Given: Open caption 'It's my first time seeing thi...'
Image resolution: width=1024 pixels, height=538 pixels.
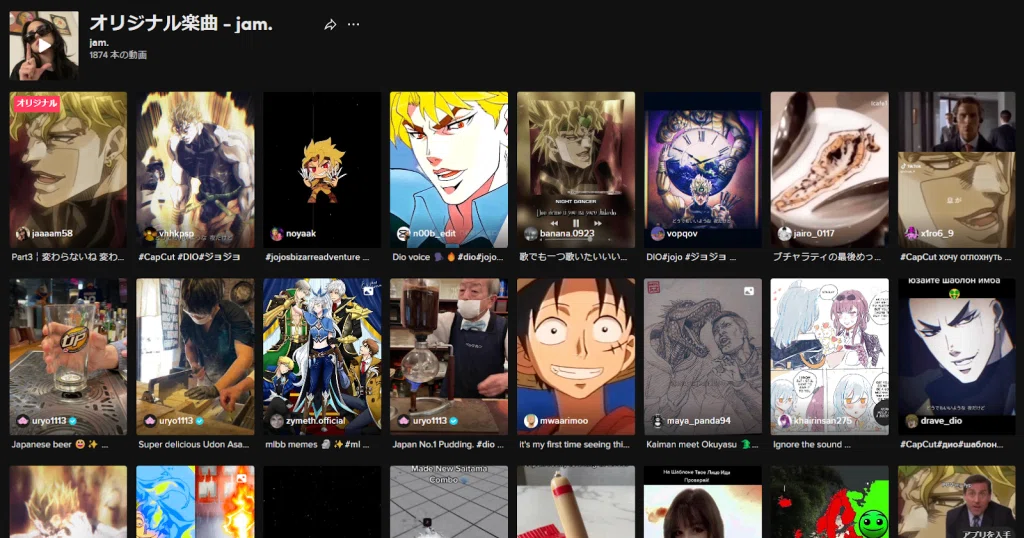Looking at the screenshot, I should [x=574, y=445].
